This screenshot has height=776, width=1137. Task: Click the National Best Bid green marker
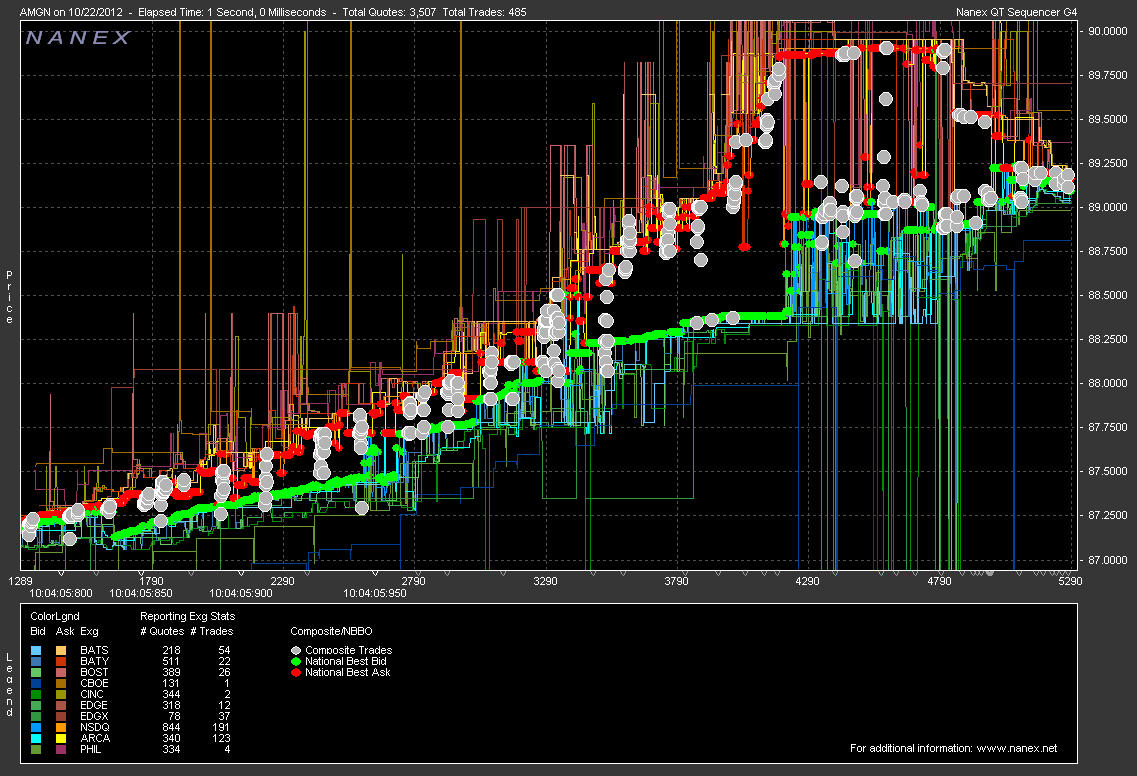tap(296, 661)
